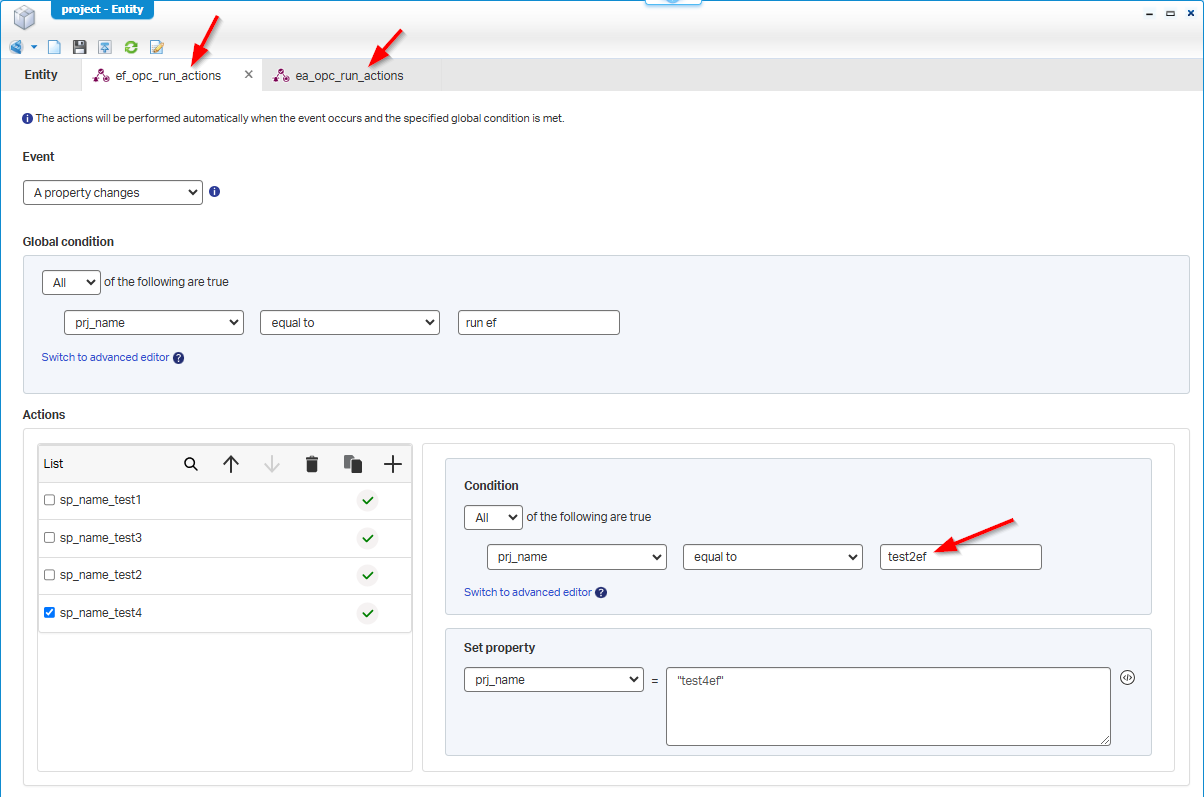Open expression editor icon beside Set property
This screenshot has height=797, width=1204.
1127,677
